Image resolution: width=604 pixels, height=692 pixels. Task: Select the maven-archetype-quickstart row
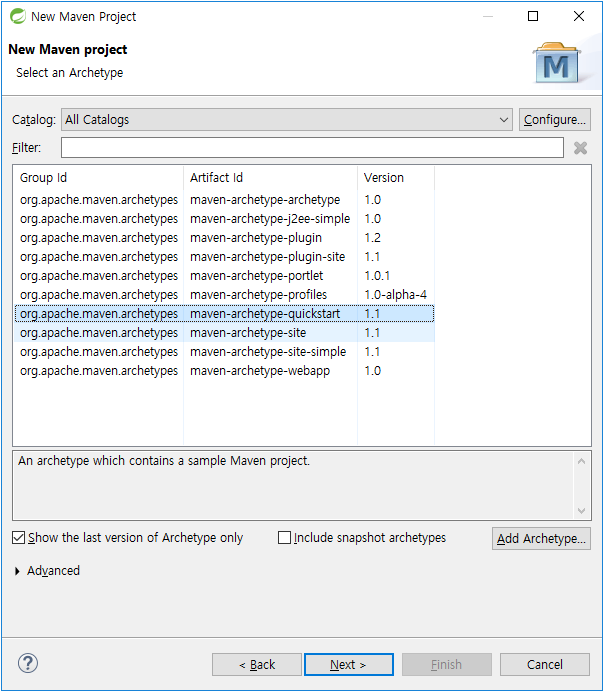coord(224,313)
